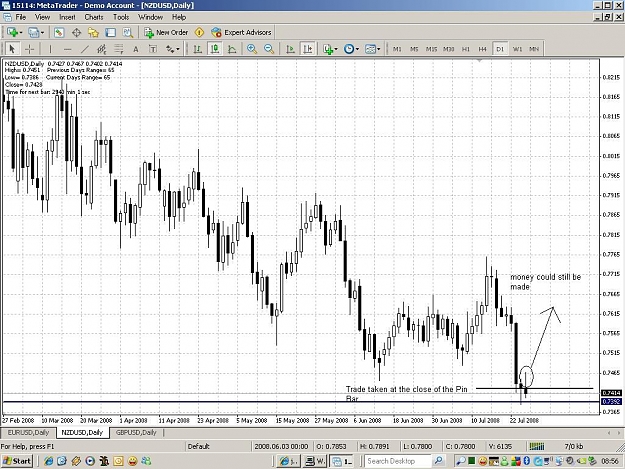
Task: Select the Equidistant Channel tool
Action: (x=102, y=49)
